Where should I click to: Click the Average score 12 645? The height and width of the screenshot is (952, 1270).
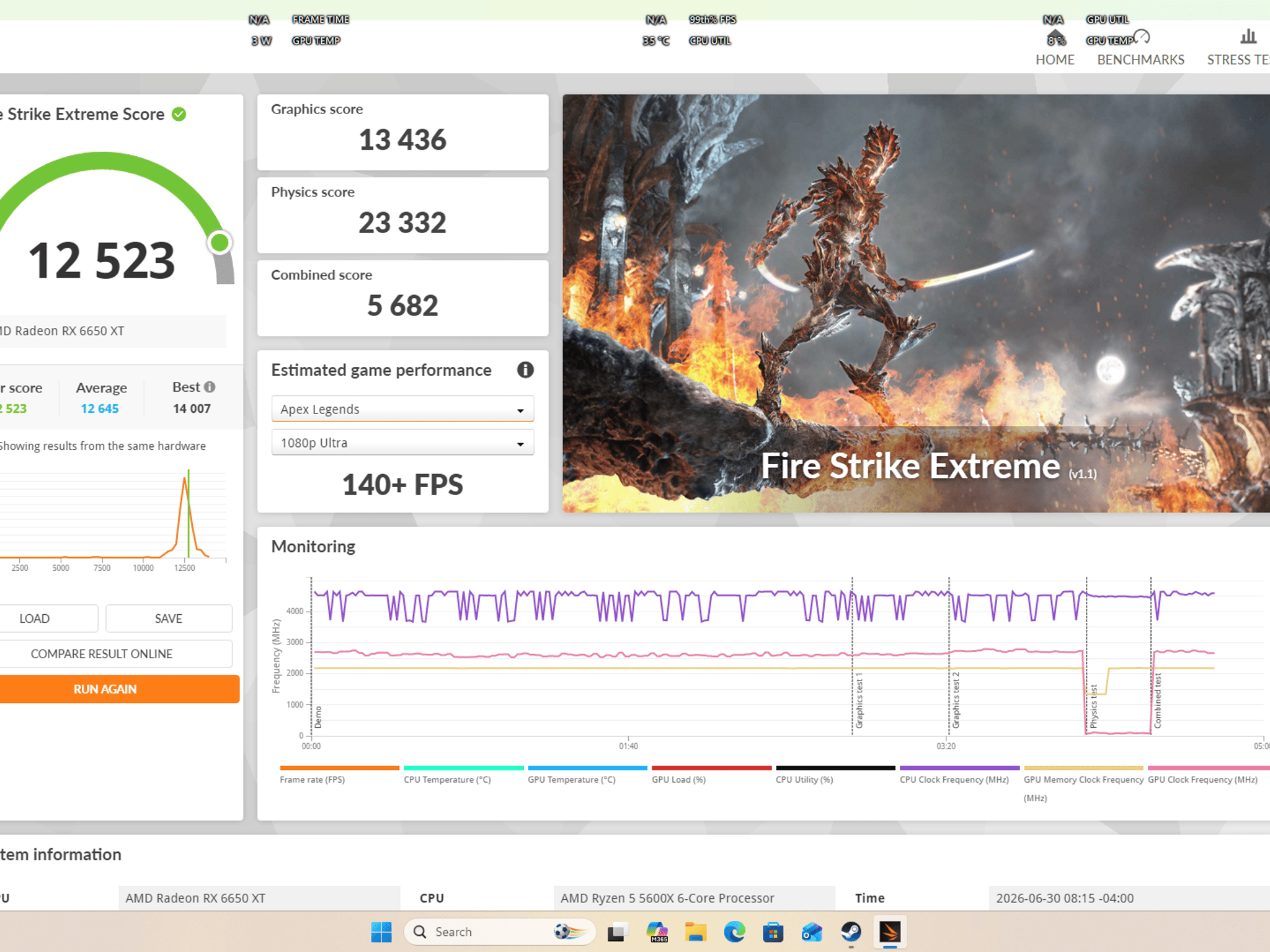[x=100, y=408]
